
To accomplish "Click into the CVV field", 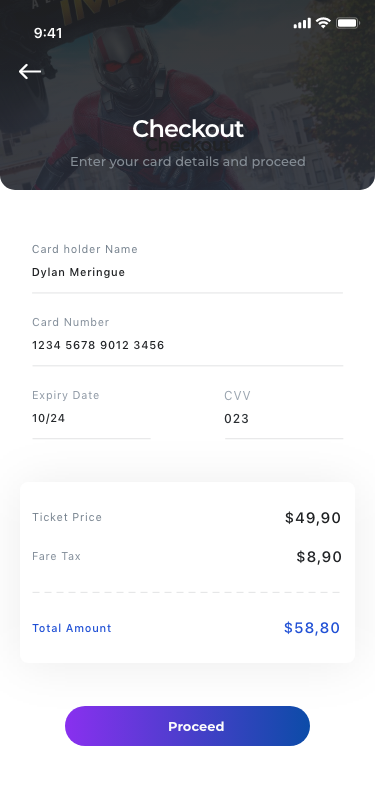I will (284, 413).
